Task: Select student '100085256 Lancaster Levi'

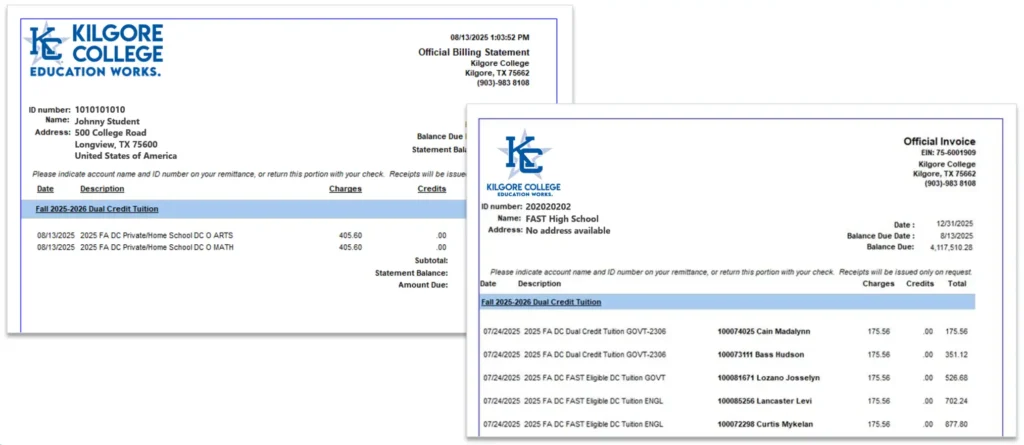Action: tap(765, 401)
